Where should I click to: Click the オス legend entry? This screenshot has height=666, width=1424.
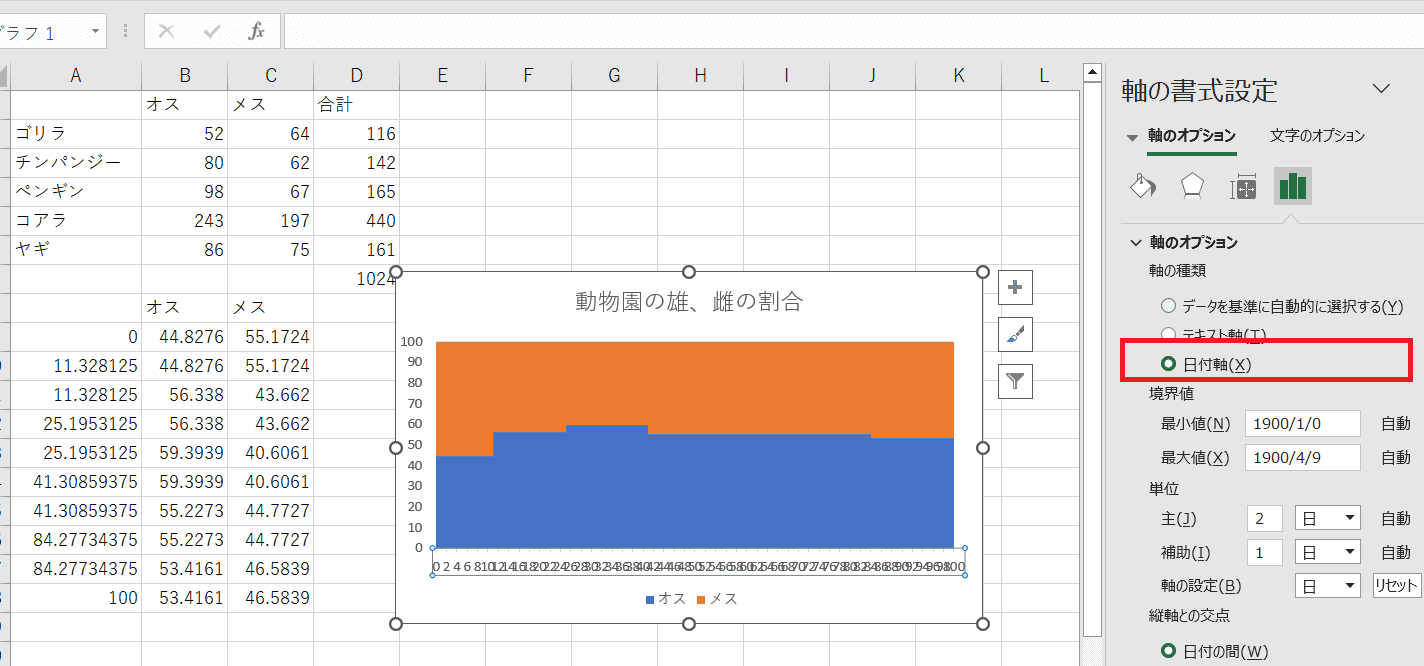point(665,599)
